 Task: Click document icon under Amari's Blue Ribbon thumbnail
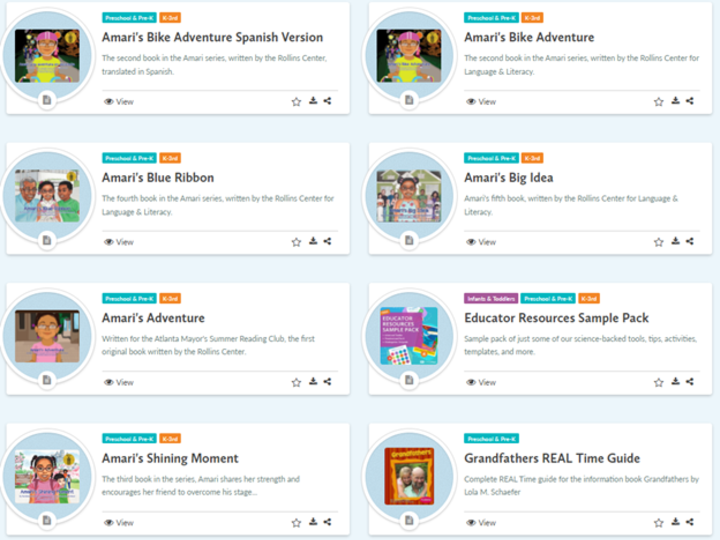click(x=47, y=240)
